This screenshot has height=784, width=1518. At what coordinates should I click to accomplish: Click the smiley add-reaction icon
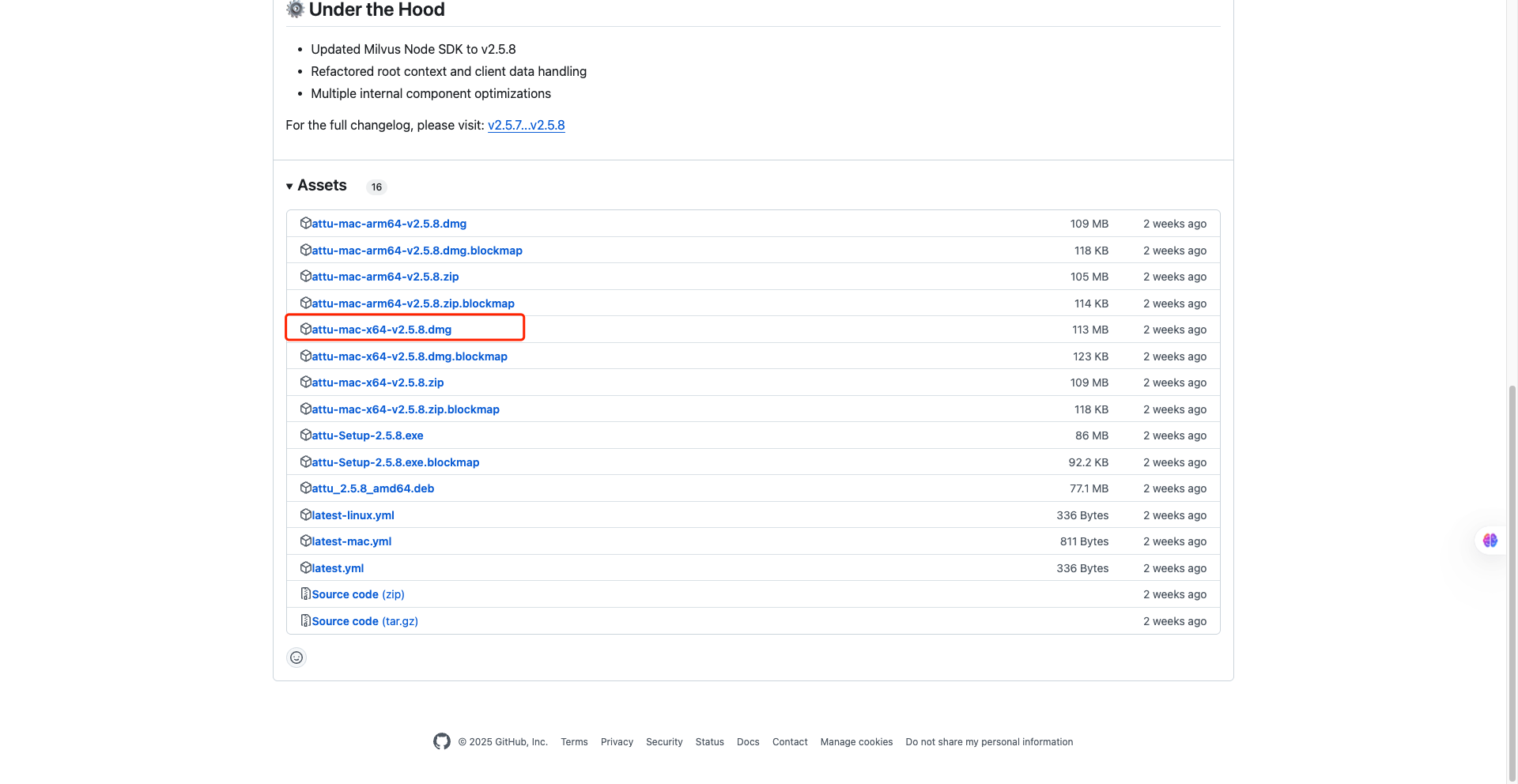click(x=296, y=658)
